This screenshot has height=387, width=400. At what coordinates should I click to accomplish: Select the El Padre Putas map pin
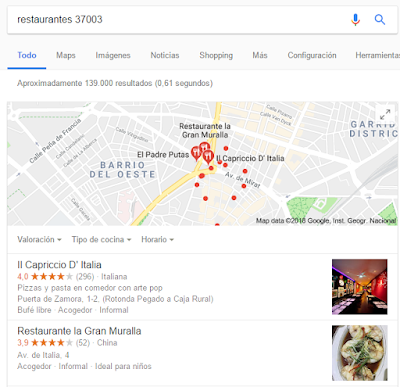click(196, 154)
